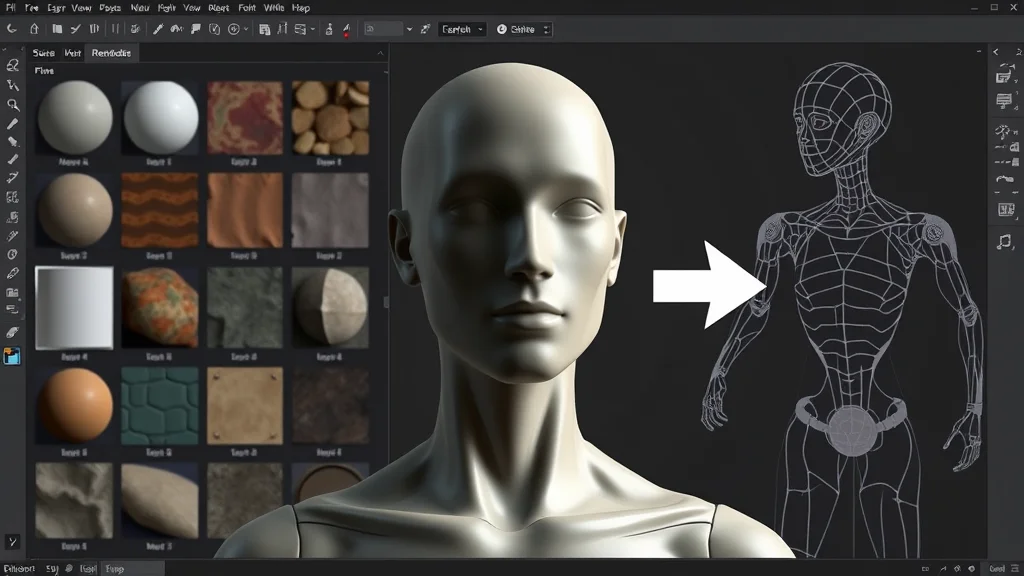Collapse the materials panel with the caret
The height and width of the screenshot is (576, 1024).
pos(380,53)
